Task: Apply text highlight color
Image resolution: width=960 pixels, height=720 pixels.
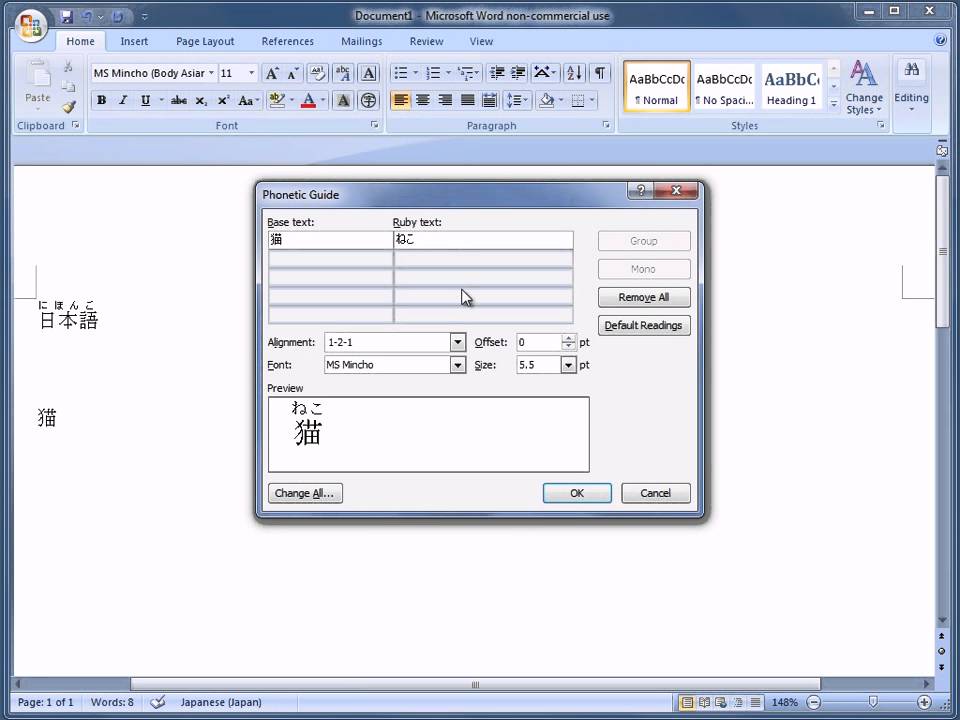Action: coord(277,100)
